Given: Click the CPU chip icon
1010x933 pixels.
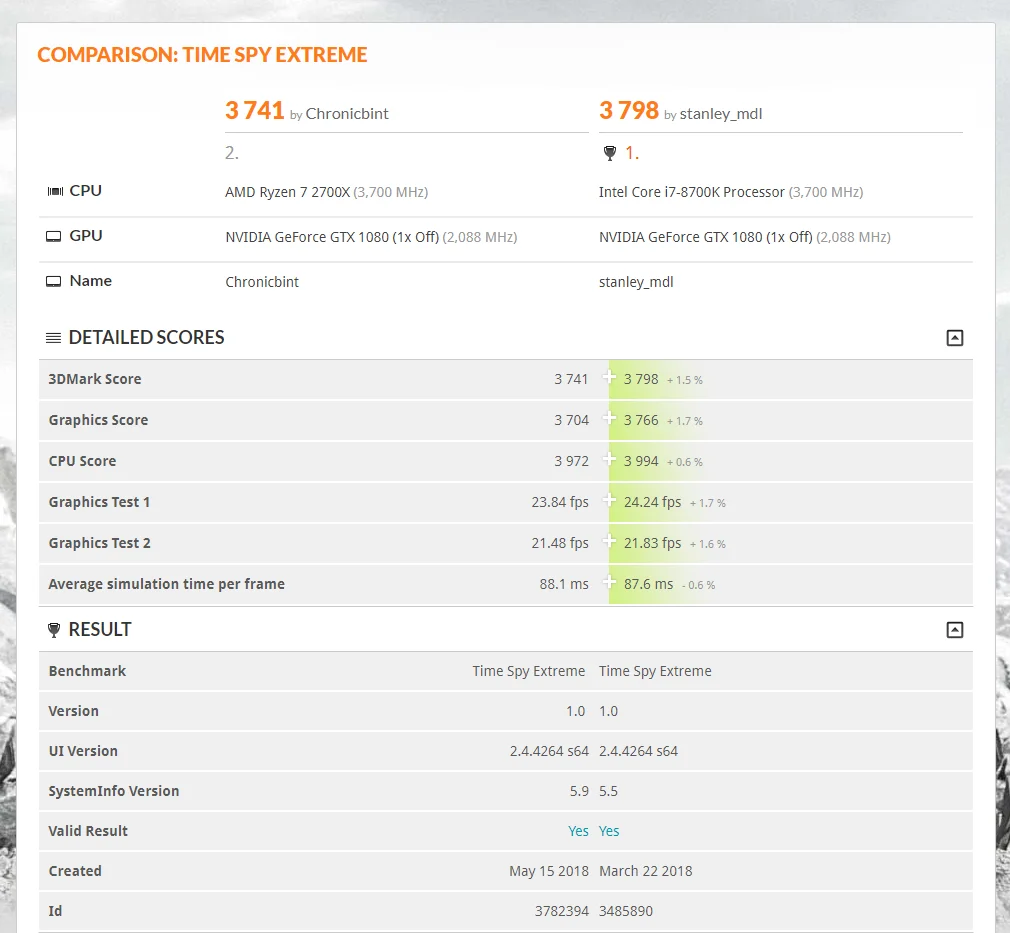Looking at the screenshot, I should [x=55, y=191].
